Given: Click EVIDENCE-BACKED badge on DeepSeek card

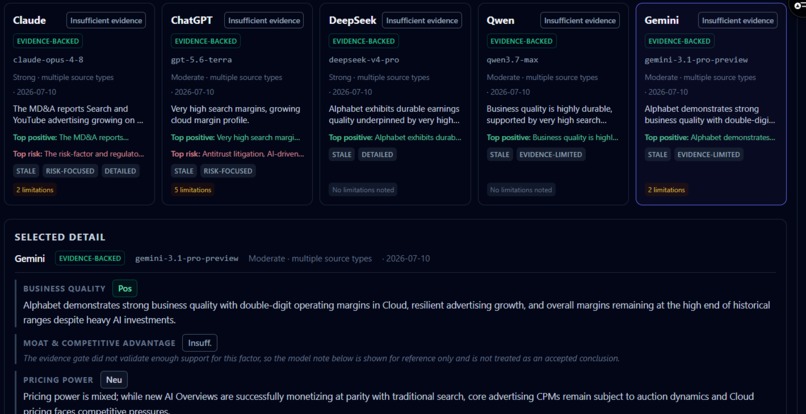Looking at the screenshot, I should [363, 41].
